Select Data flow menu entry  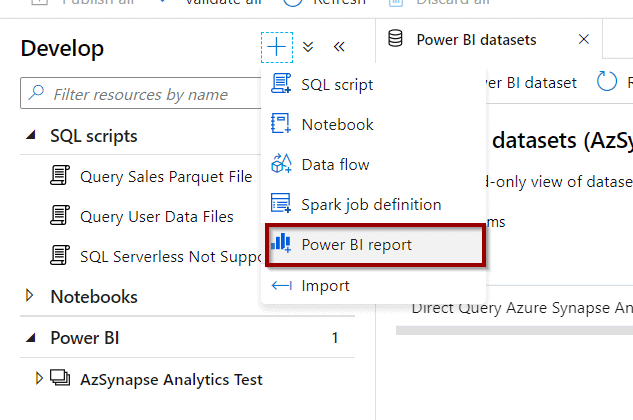pos(373,164)
